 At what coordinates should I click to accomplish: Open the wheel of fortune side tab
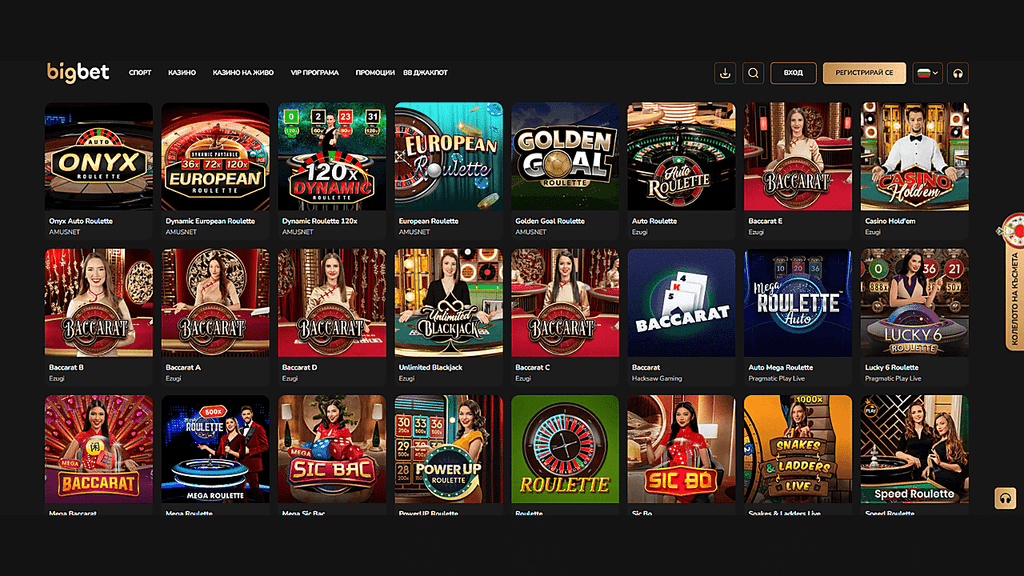(x=1014, y=282)
